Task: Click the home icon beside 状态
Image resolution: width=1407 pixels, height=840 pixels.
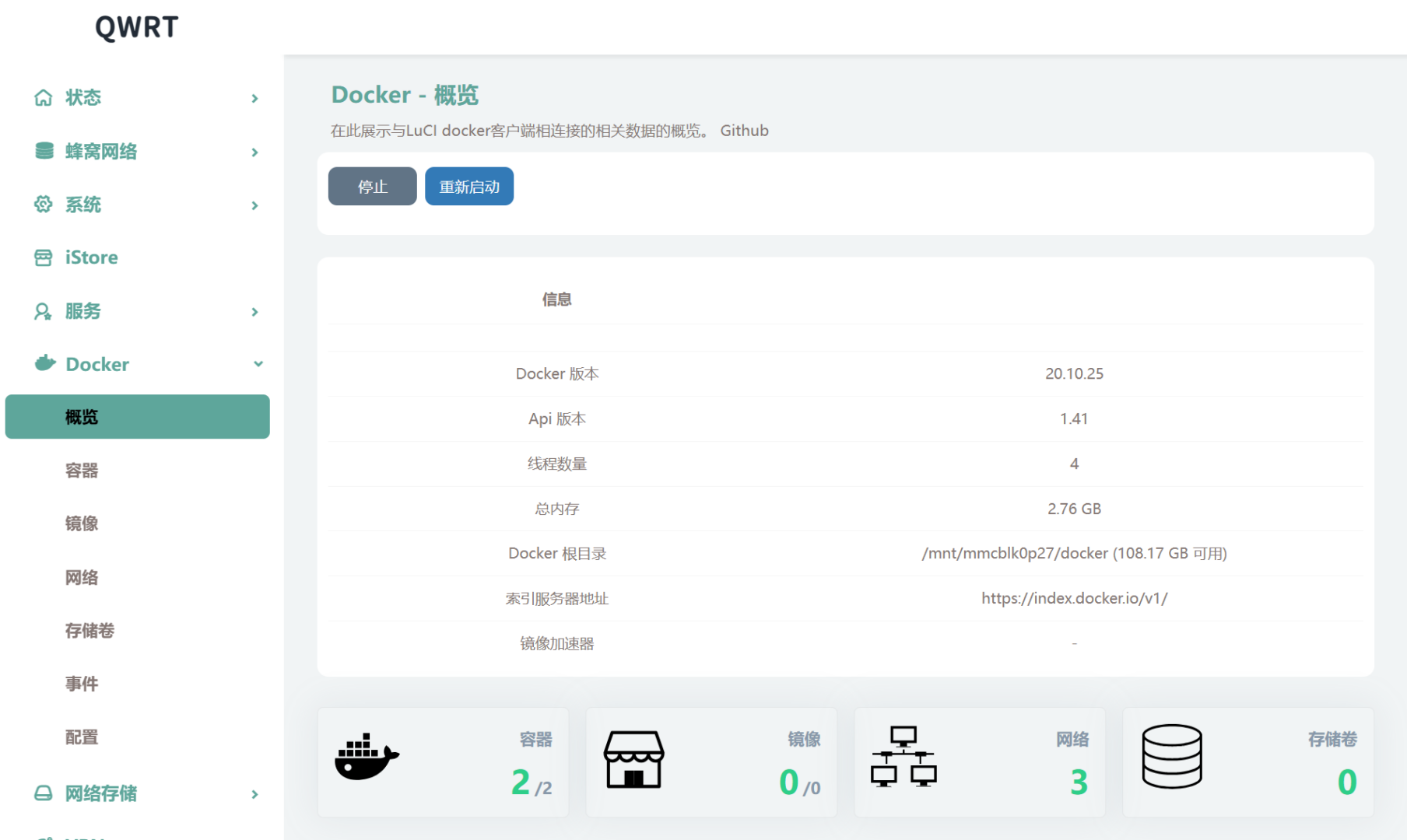Action: click(44, 97)
